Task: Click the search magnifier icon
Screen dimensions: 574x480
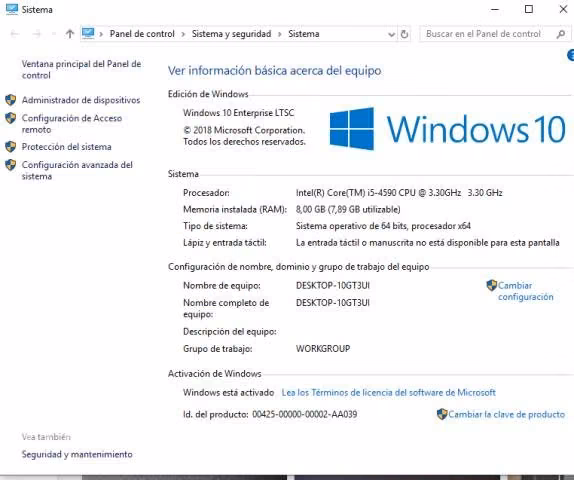Action: [560, 34]
